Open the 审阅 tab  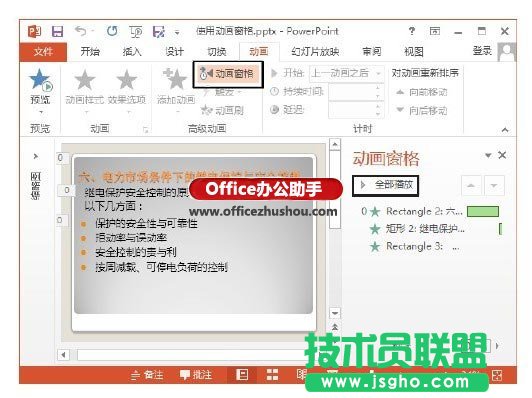372,52
